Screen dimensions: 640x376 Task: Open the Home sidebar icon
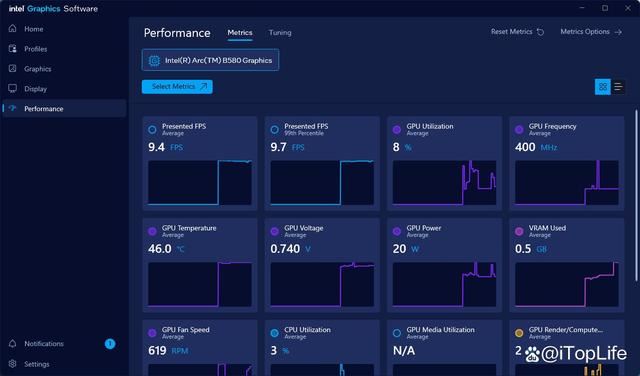point(13,29)
